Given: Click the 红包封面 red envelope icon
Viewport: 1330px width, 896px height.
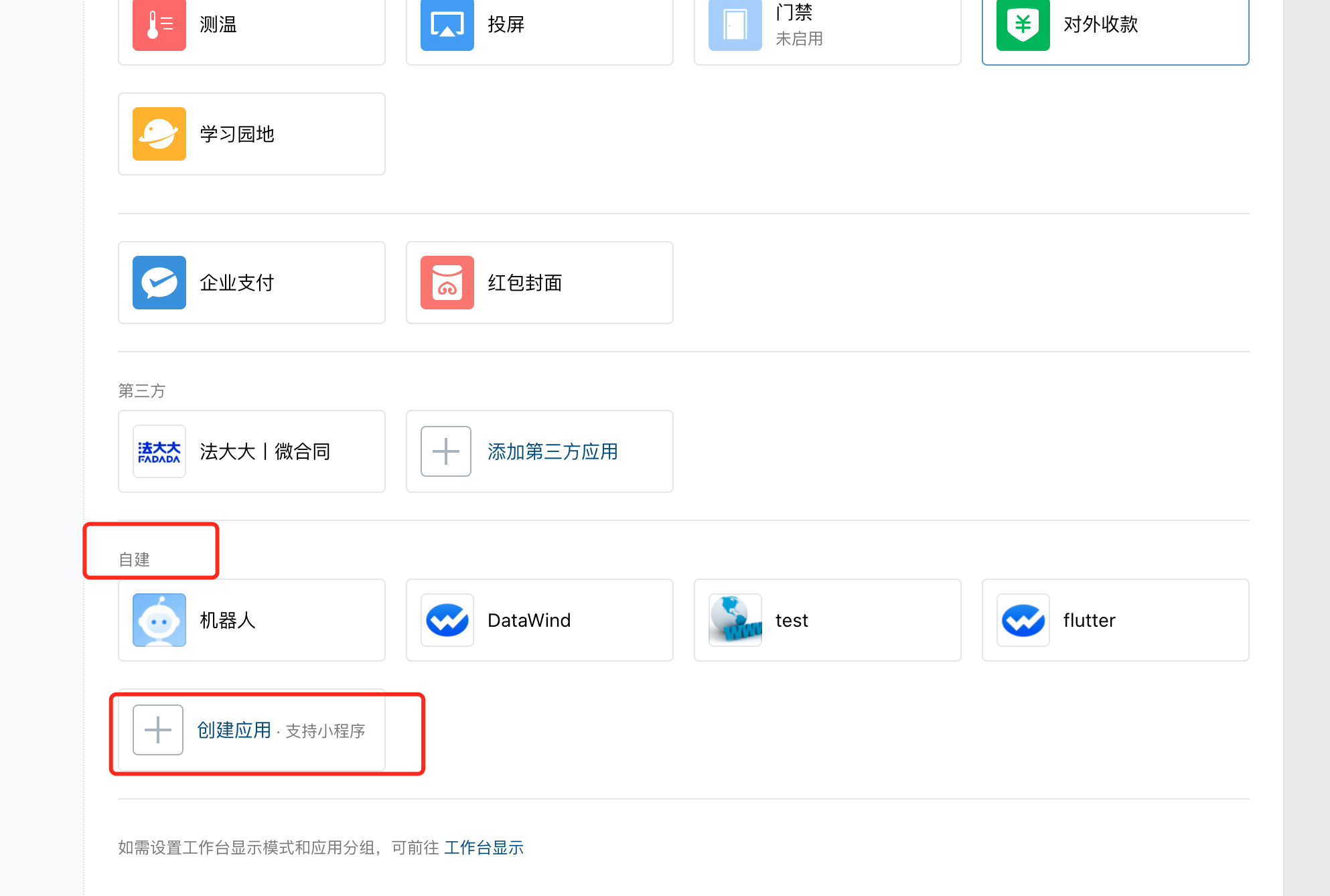Looking at the screenshot, I should pos(447,283).
